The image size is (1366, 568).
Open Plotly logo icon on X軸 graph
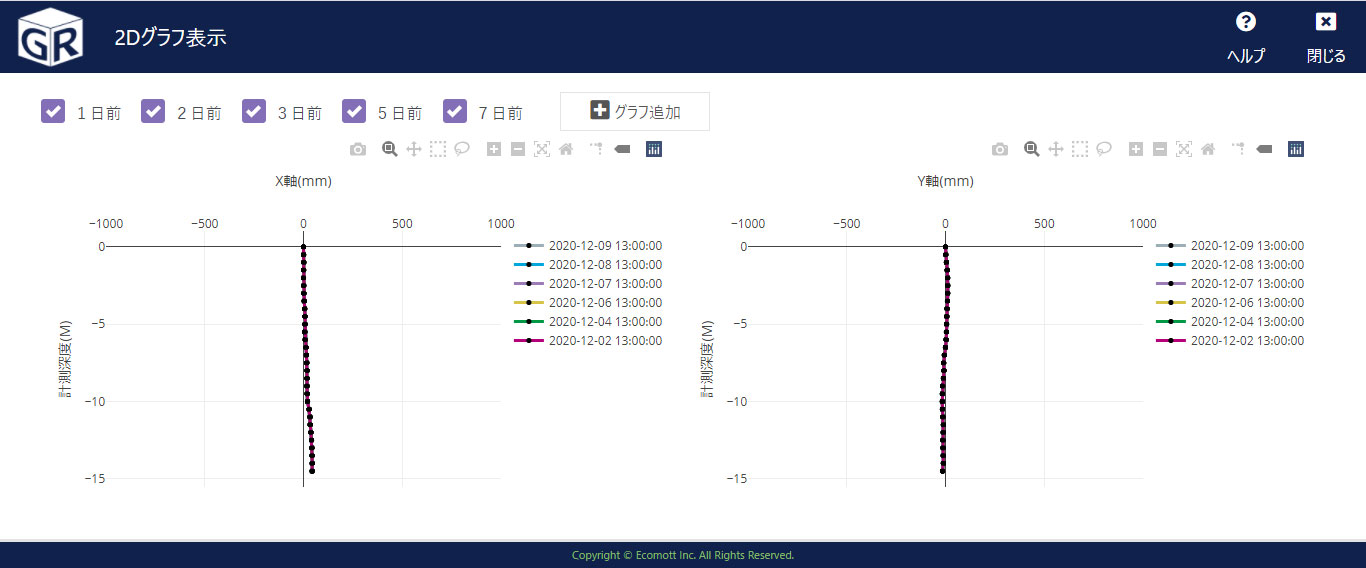tap(654, 149)
